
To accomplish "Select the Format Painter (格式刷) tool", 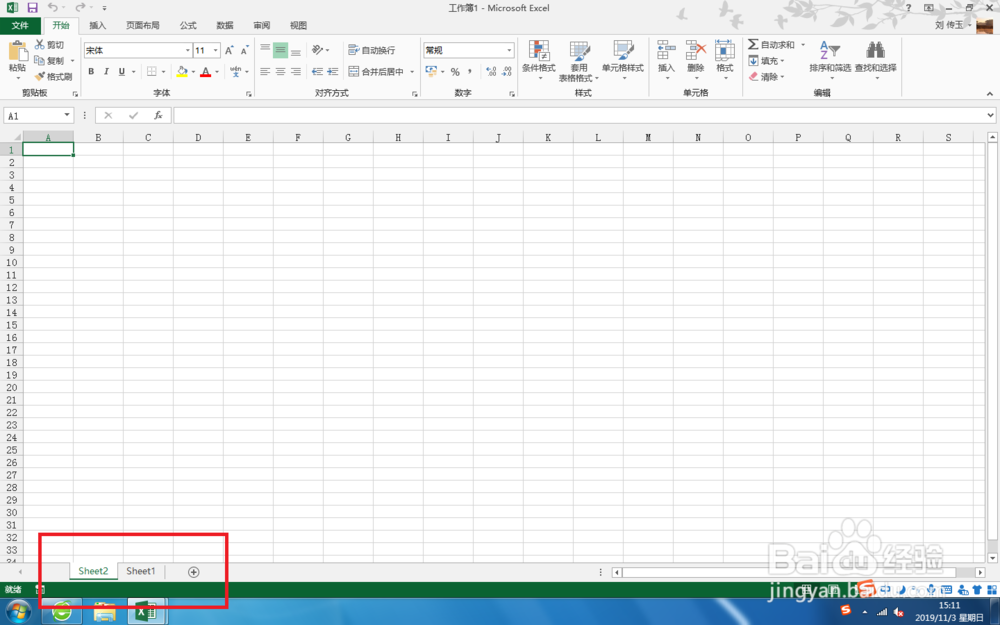I will (x=55, y=76).
